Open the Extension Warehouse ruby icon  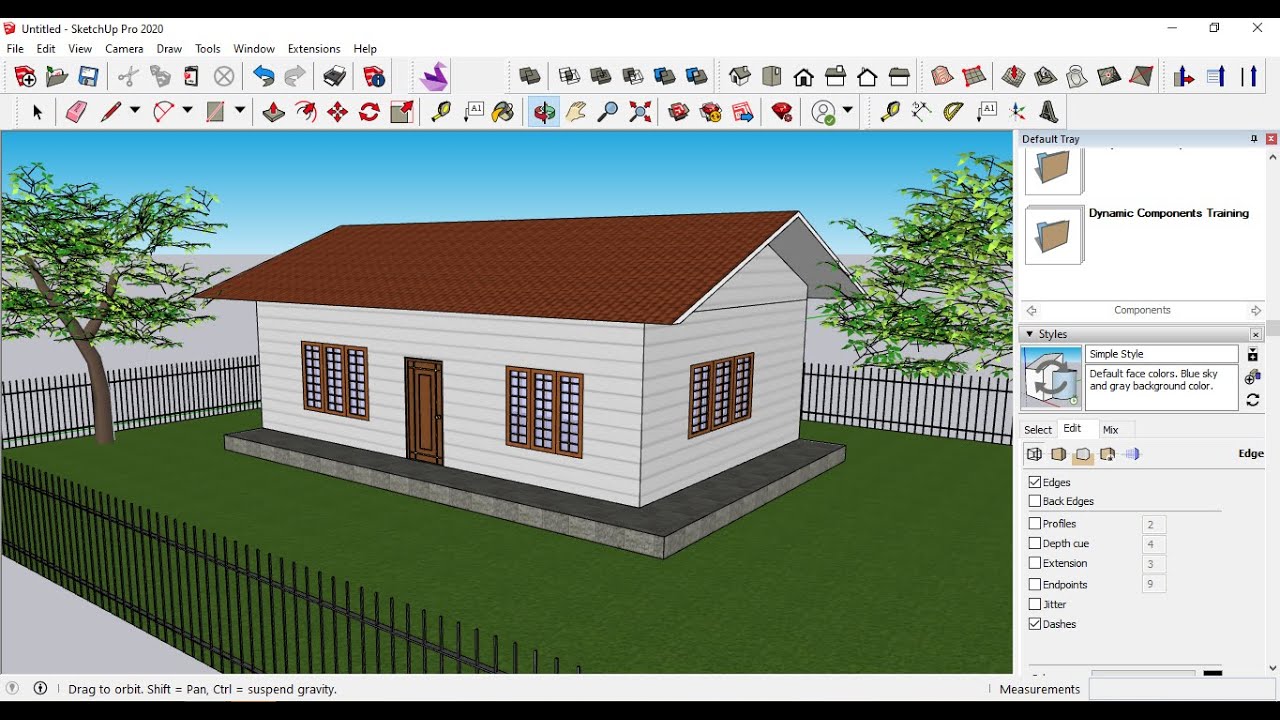(782, 112)
